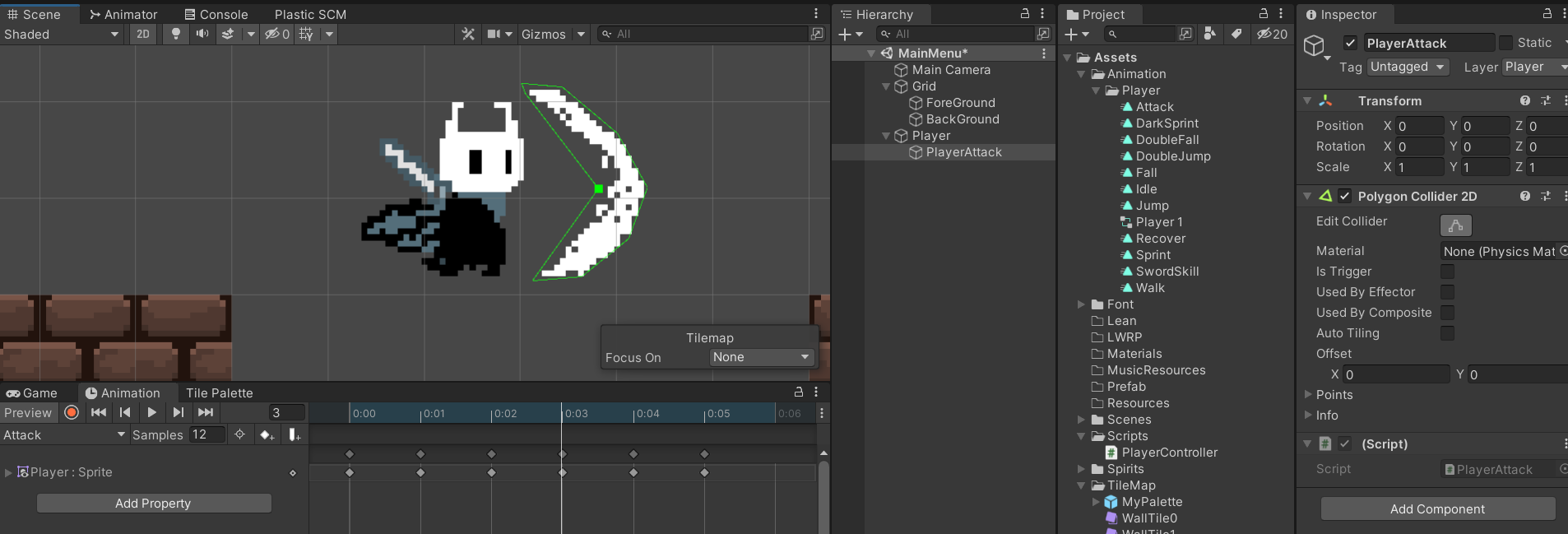Add animation event icon
Image resolution: width=1568 pixels, height=534 pixels.
[x=295, y=434]
